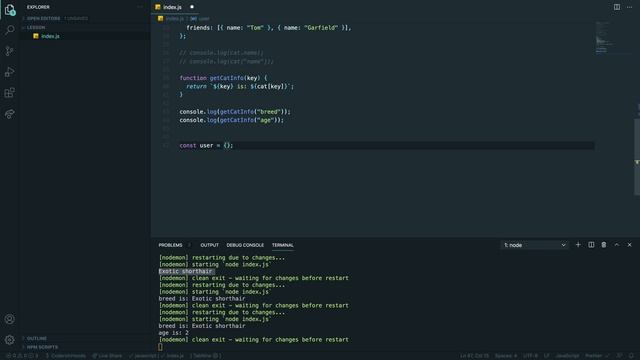Click unsaved dot on index.js tab
This screenshot has height=360, width=640.
tap(192, 7)
